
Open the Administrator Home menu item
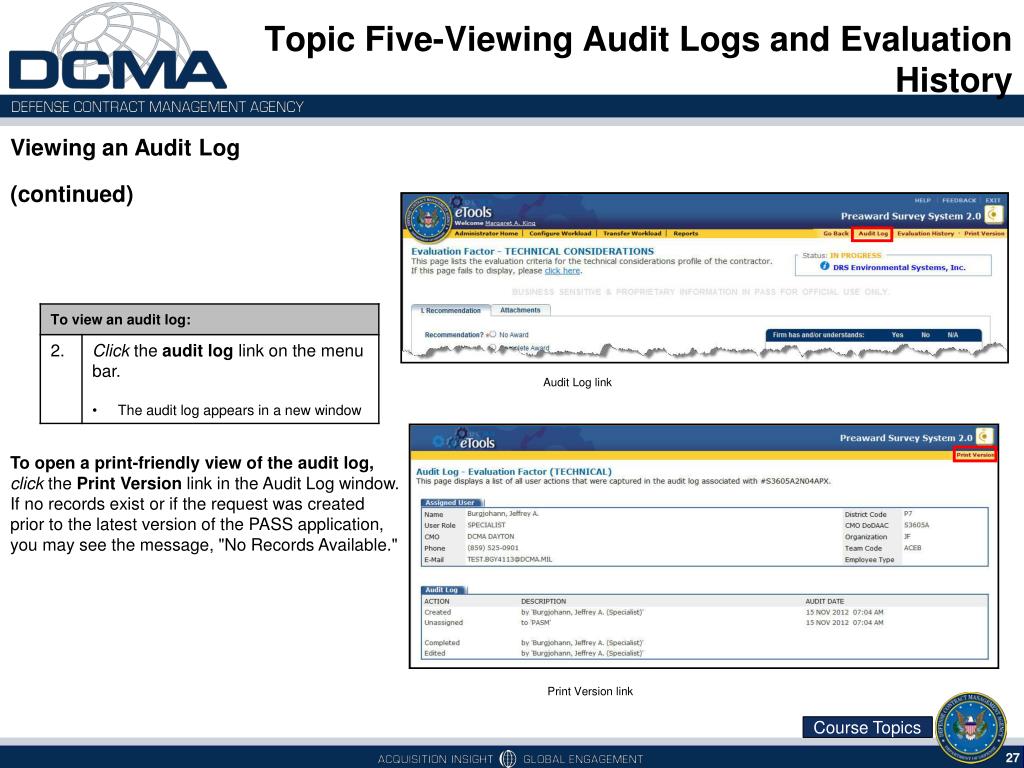(x=486, y=233)
